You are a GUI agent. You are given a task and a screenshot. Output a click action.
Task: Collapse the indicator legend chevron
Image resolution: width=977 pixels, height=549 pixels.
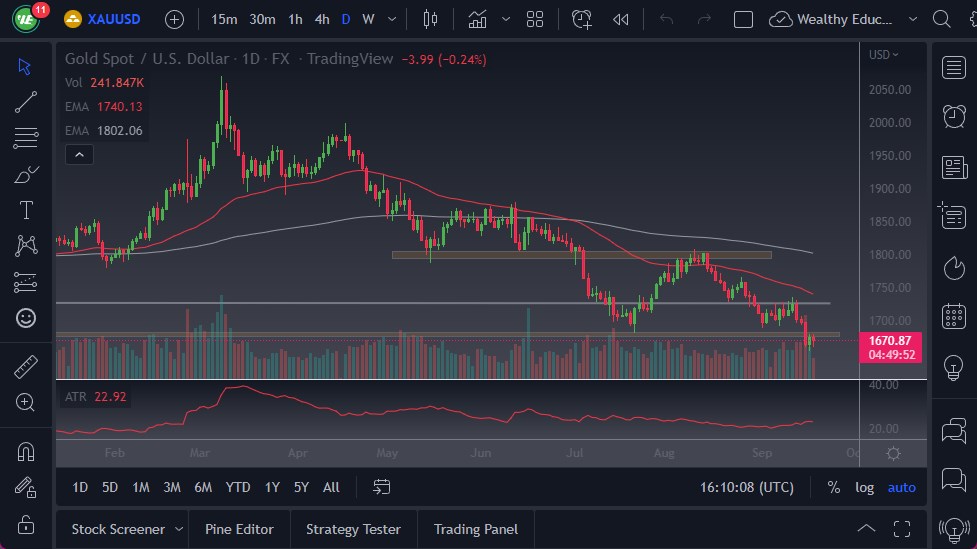click(78, 154)
